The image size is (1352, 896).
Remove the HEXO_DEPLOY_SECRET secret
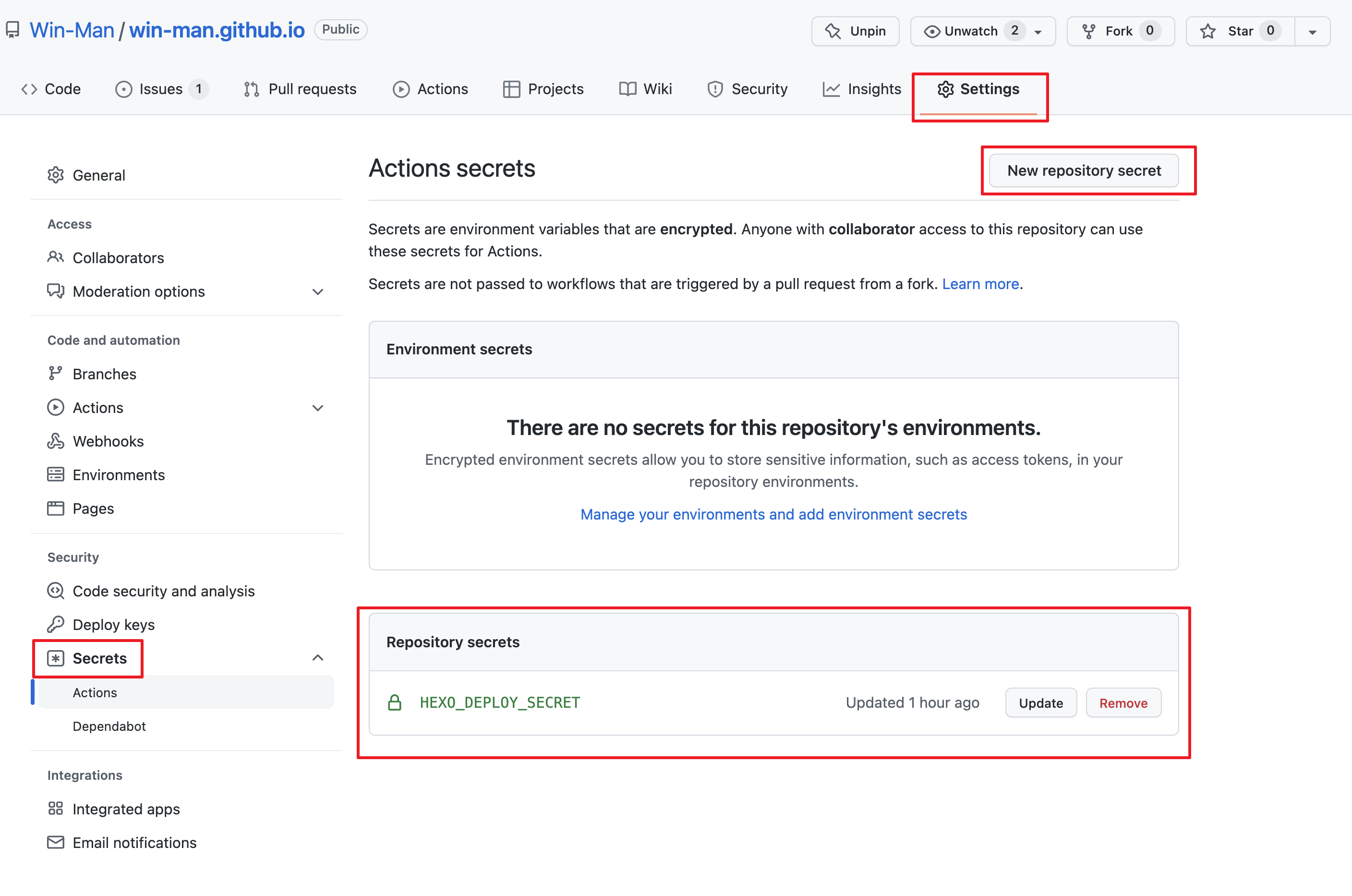(x=1123, y=703)
